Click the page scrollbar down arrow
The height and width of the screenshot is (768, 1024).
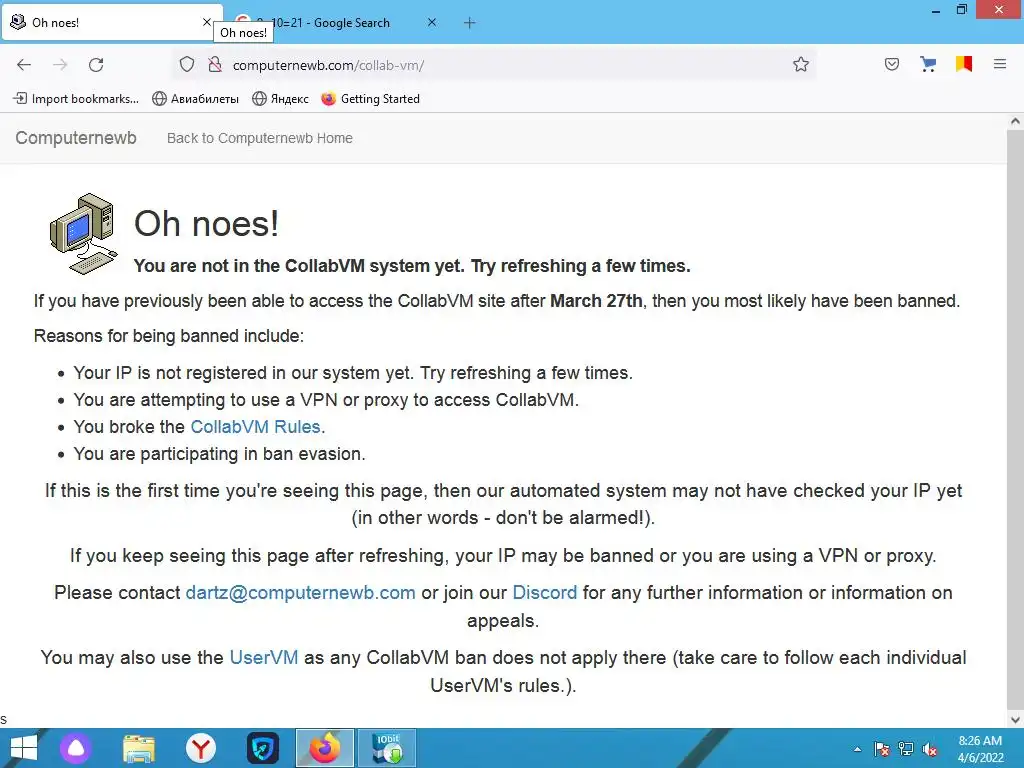[1015, 720]
